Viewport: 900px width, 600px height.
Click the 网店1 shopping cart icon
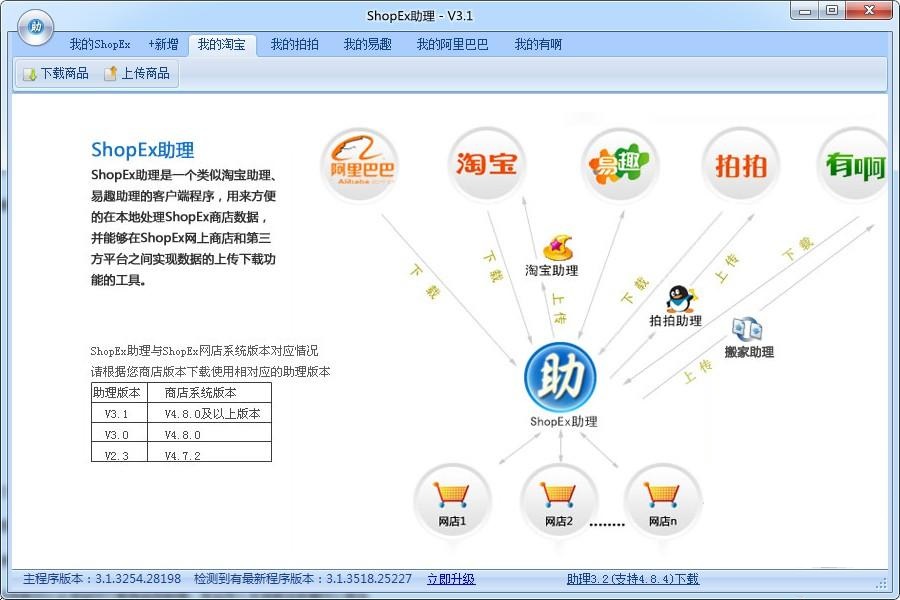453,496
